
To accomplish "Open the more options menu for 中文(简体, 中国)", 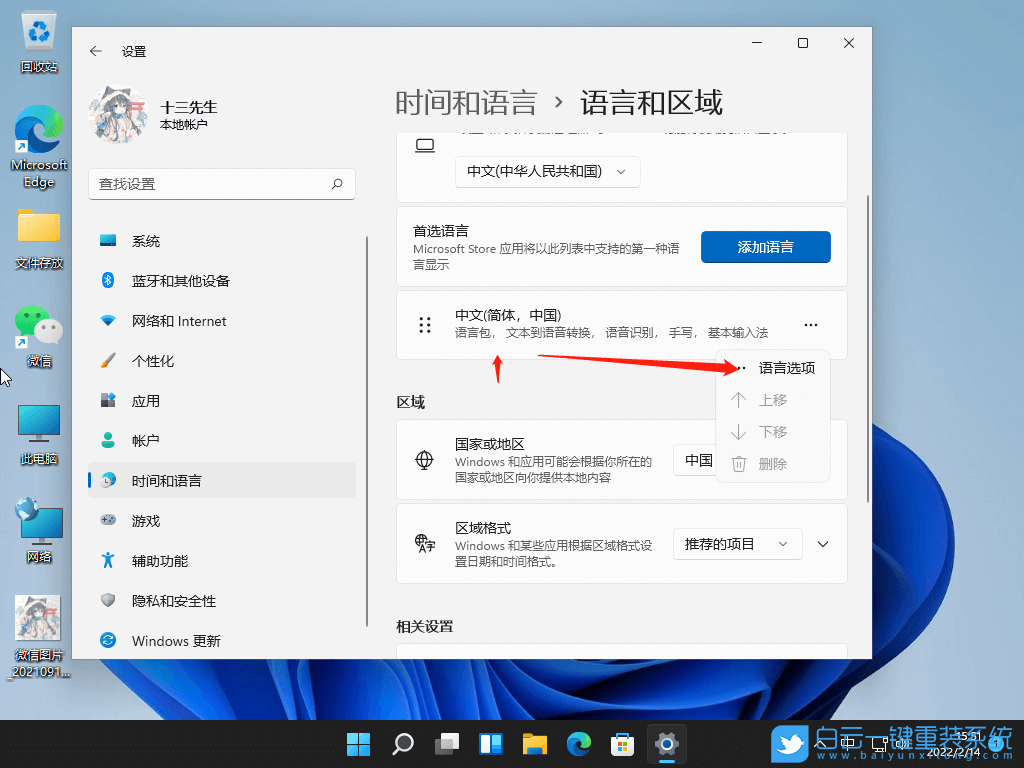I will 810,323.
